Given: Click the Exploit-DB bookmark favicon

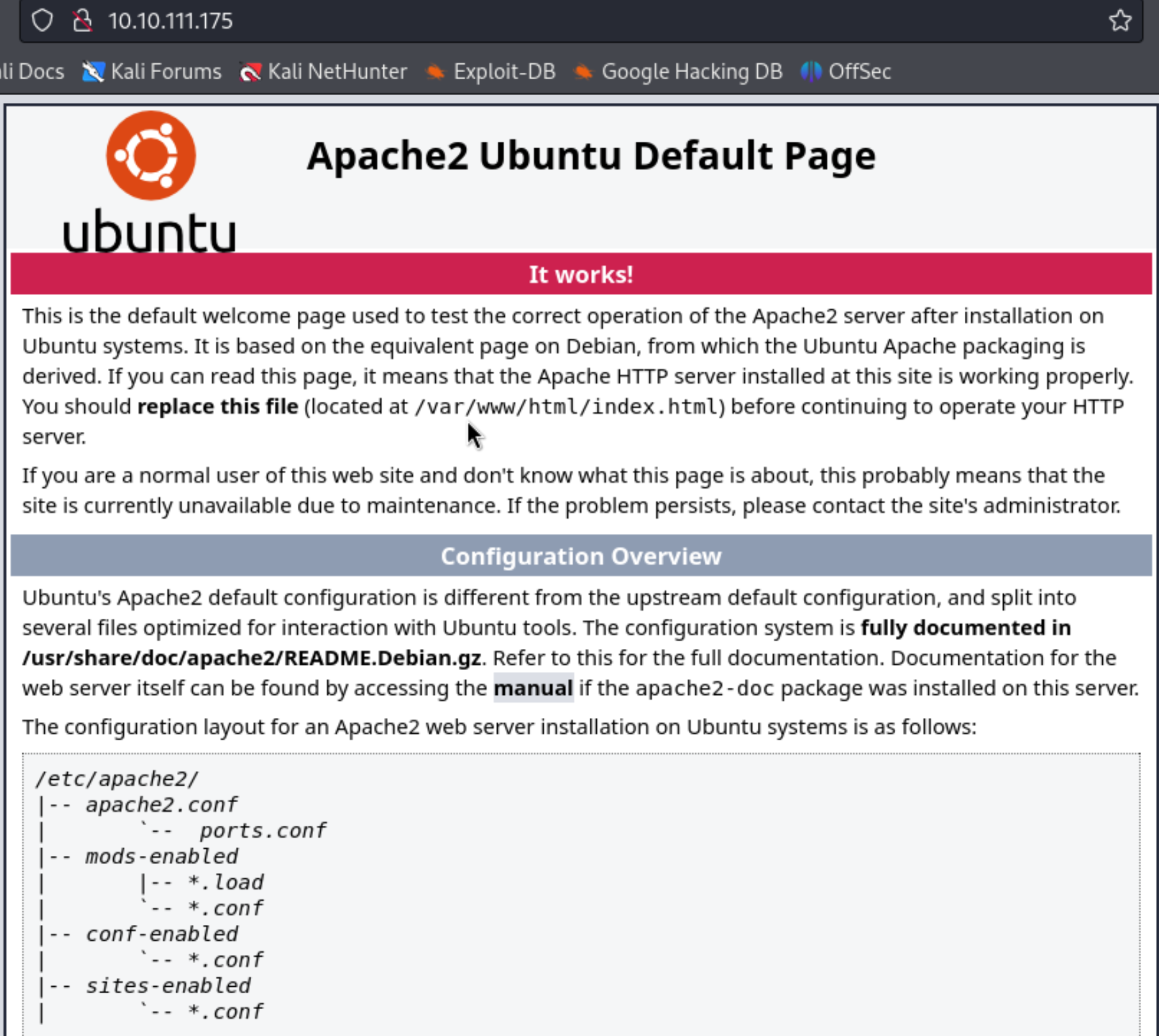Looking at the screenshot, I should tap(435, 72).
